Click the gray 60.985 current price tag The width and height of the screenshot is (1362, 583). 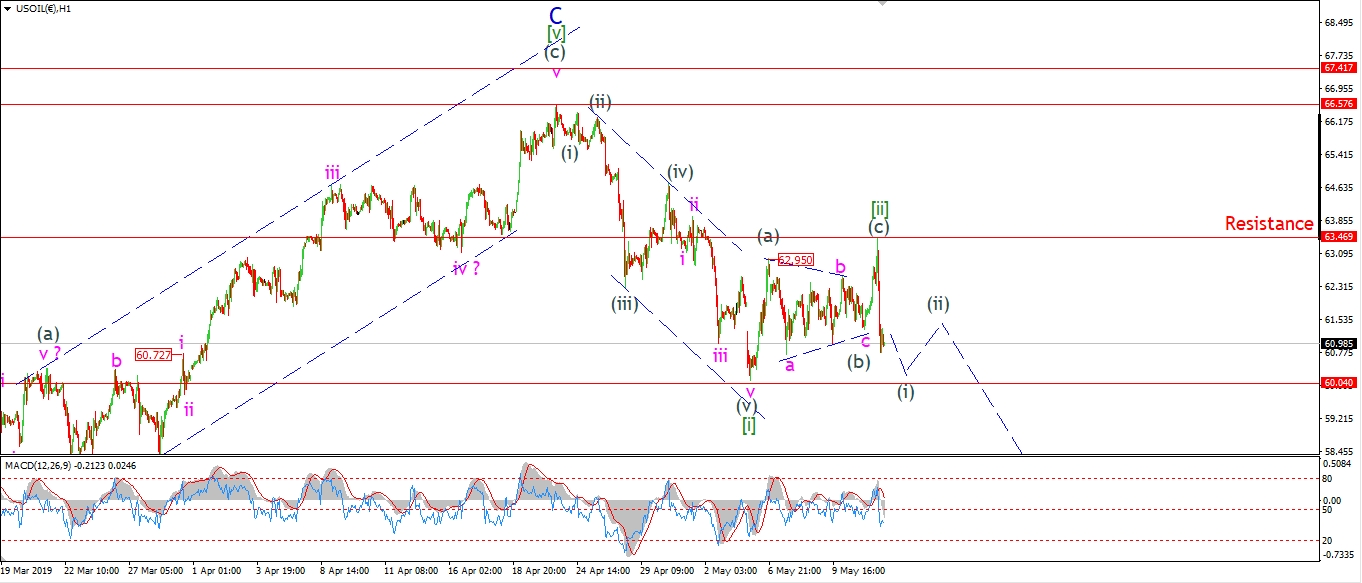[1338, 344]
